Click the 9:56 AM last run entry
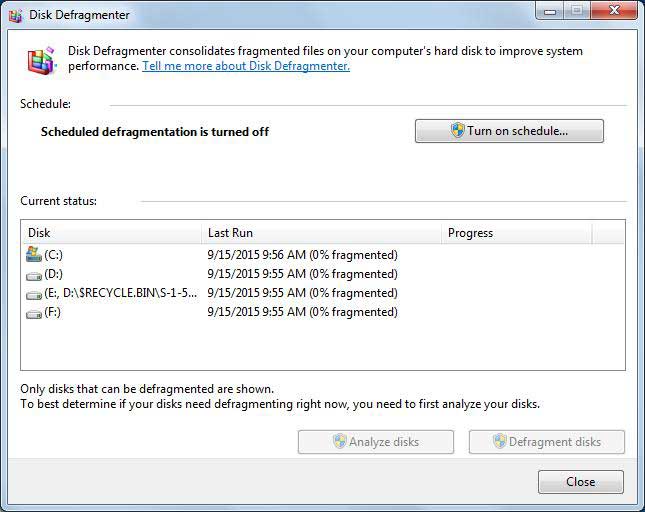This screenshot has width=645, height=512. coord(302,255)
